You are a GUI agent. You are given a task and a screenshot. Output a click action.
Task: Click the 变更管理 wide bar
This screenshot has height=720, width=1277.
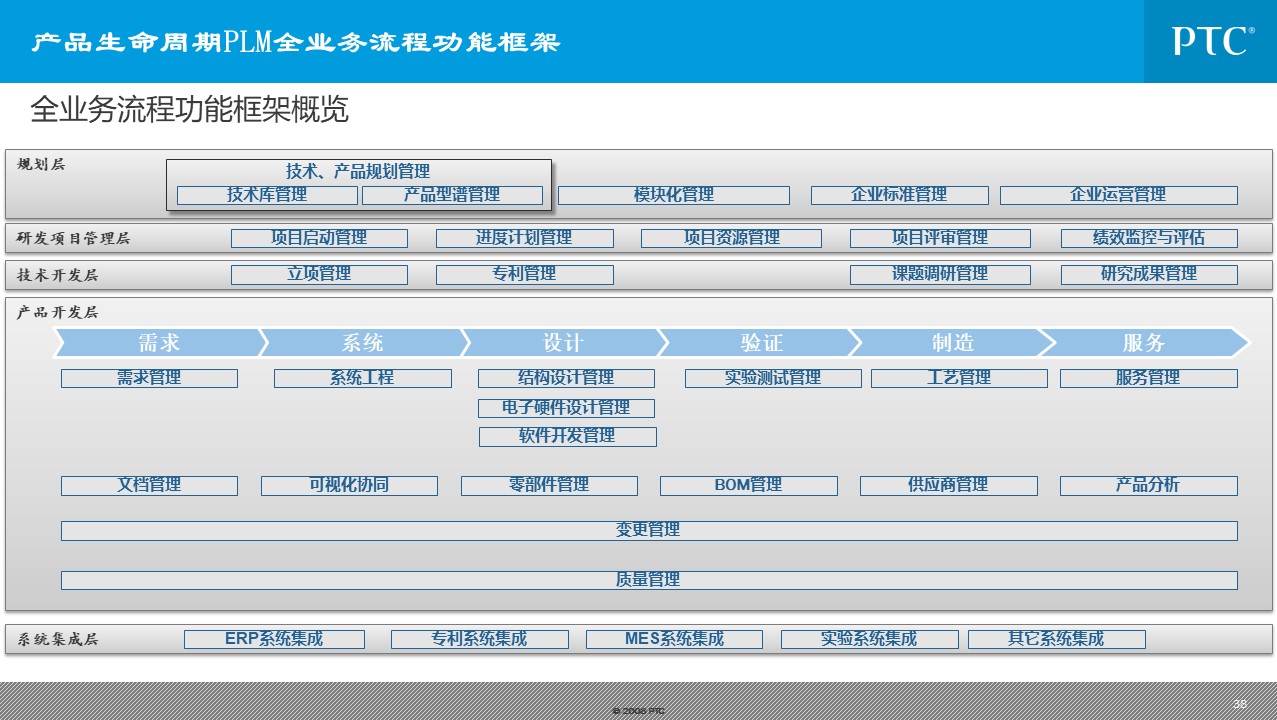pos(648,530)
